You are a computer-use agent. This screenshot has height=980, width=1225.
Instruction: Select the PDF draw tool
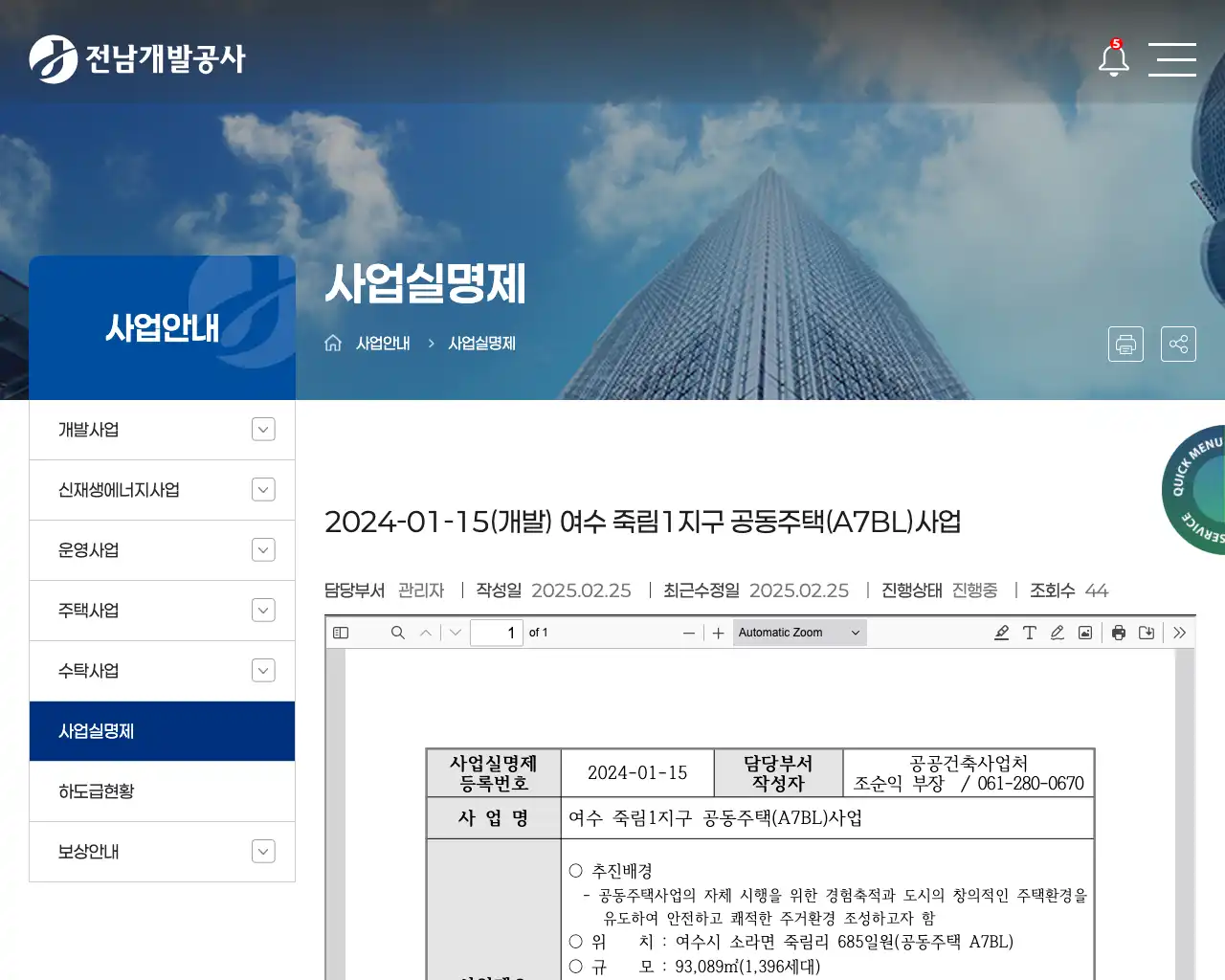click(x=1058, y=633)
